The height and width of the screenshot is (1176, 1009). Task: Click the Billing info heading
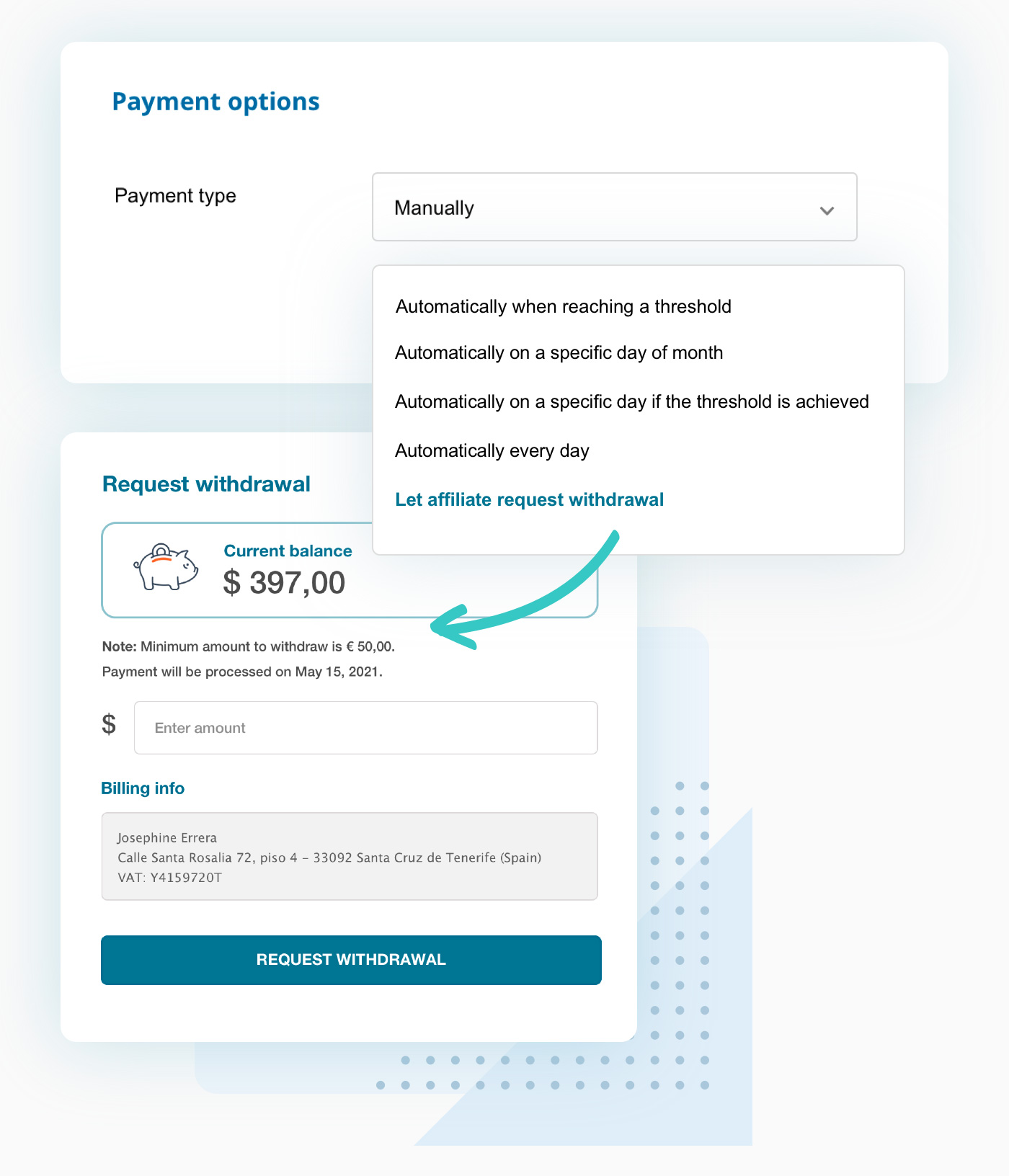143,788
